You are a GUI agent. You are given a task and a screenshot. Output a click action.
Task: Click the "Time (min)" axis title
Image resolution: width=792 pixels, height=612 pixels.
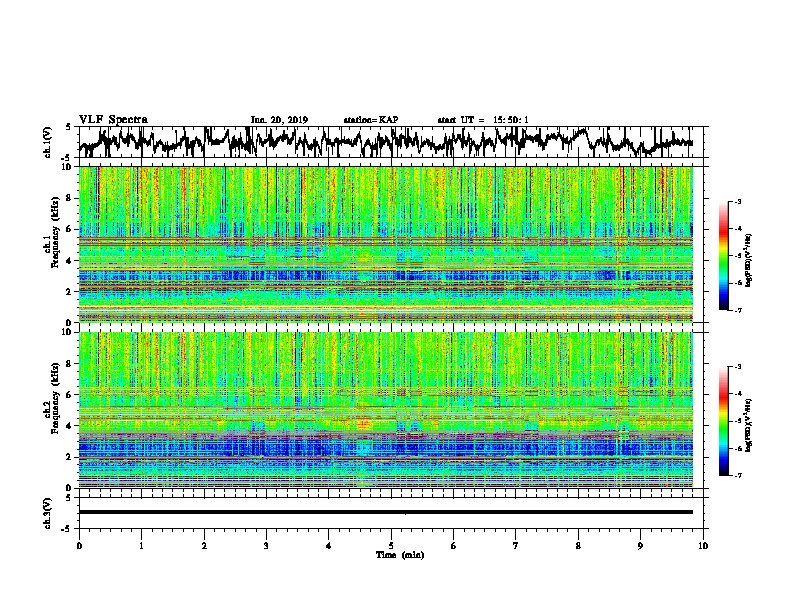(x=400, y=555)
